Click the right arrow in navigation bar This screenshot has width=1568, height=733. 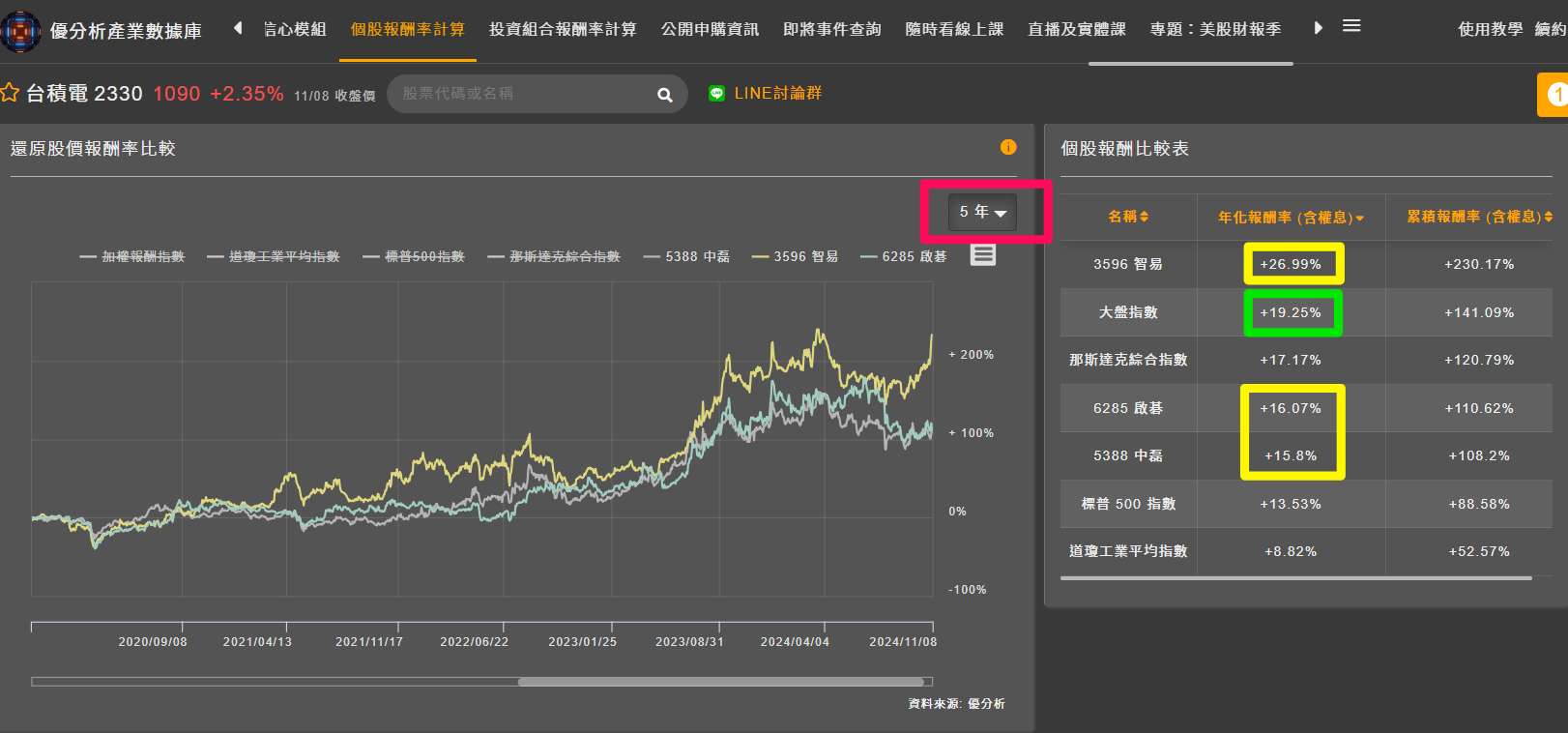[1318, 28]
